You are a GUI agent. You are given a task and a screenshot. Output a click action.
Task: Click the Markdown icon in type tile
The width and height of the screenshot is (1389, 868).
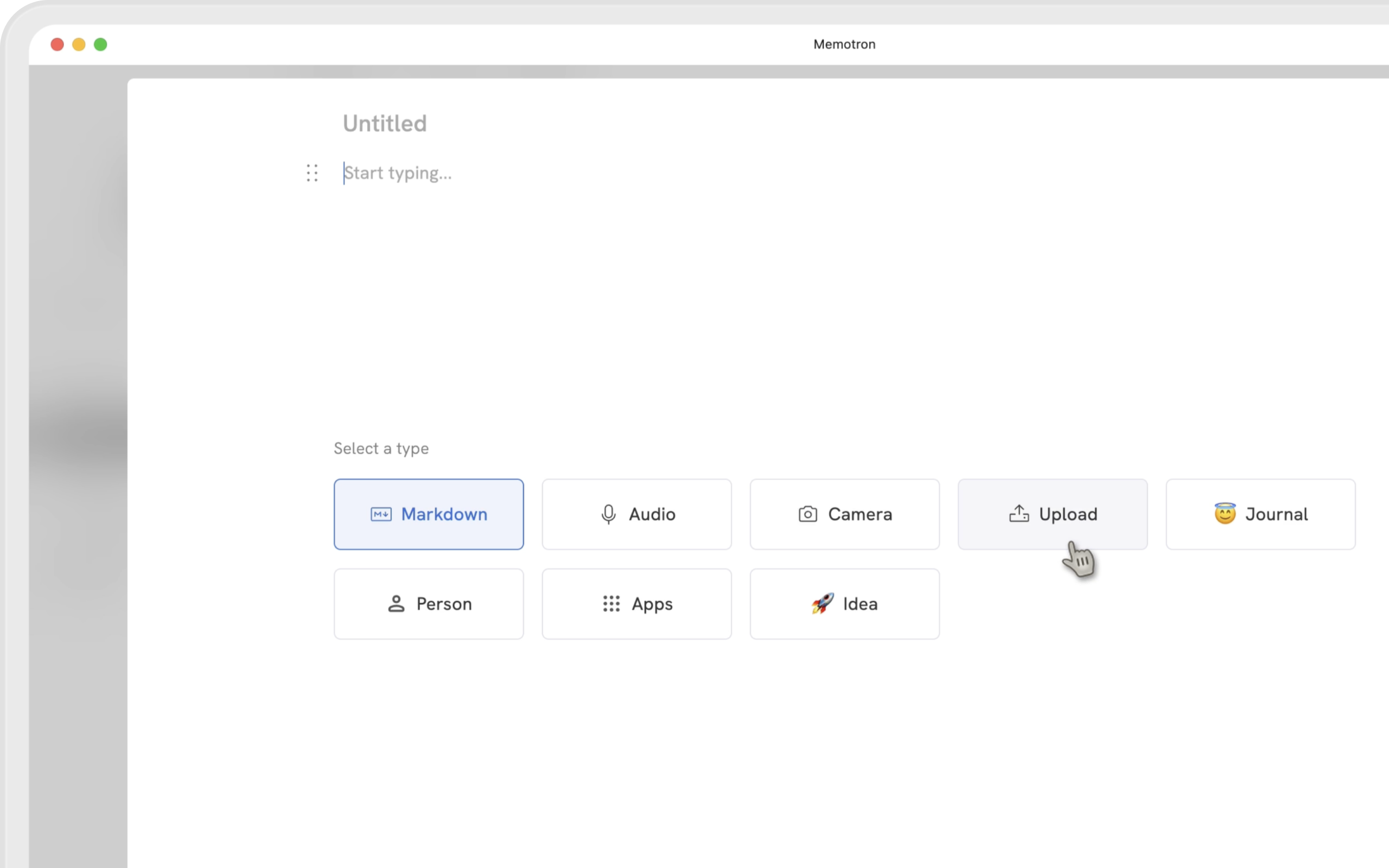[x=381, y=514]
